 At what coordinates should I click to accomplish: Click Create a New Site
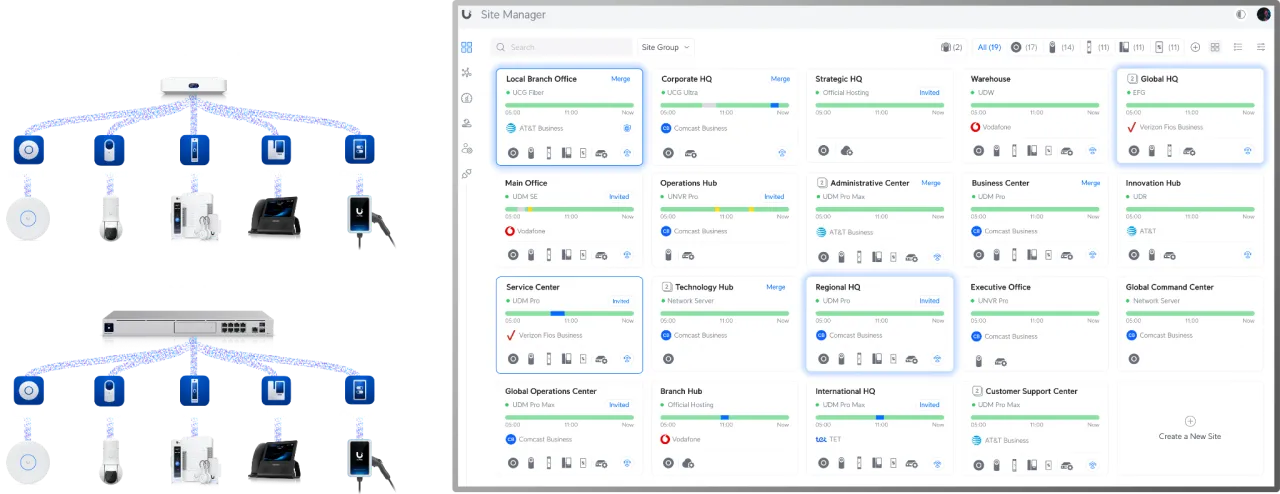coord(1189,428)
